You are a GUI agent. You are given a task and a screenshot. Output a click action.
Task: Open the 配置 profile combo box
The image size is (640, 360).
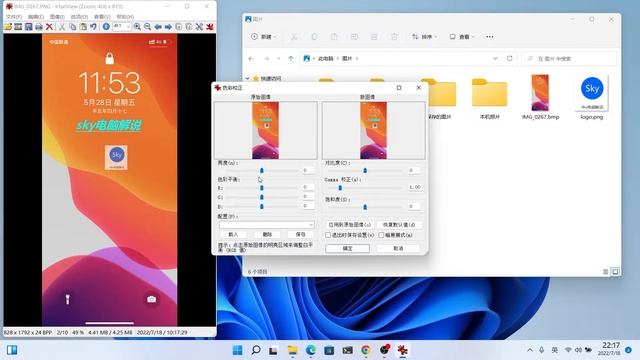tap(266, 225)
